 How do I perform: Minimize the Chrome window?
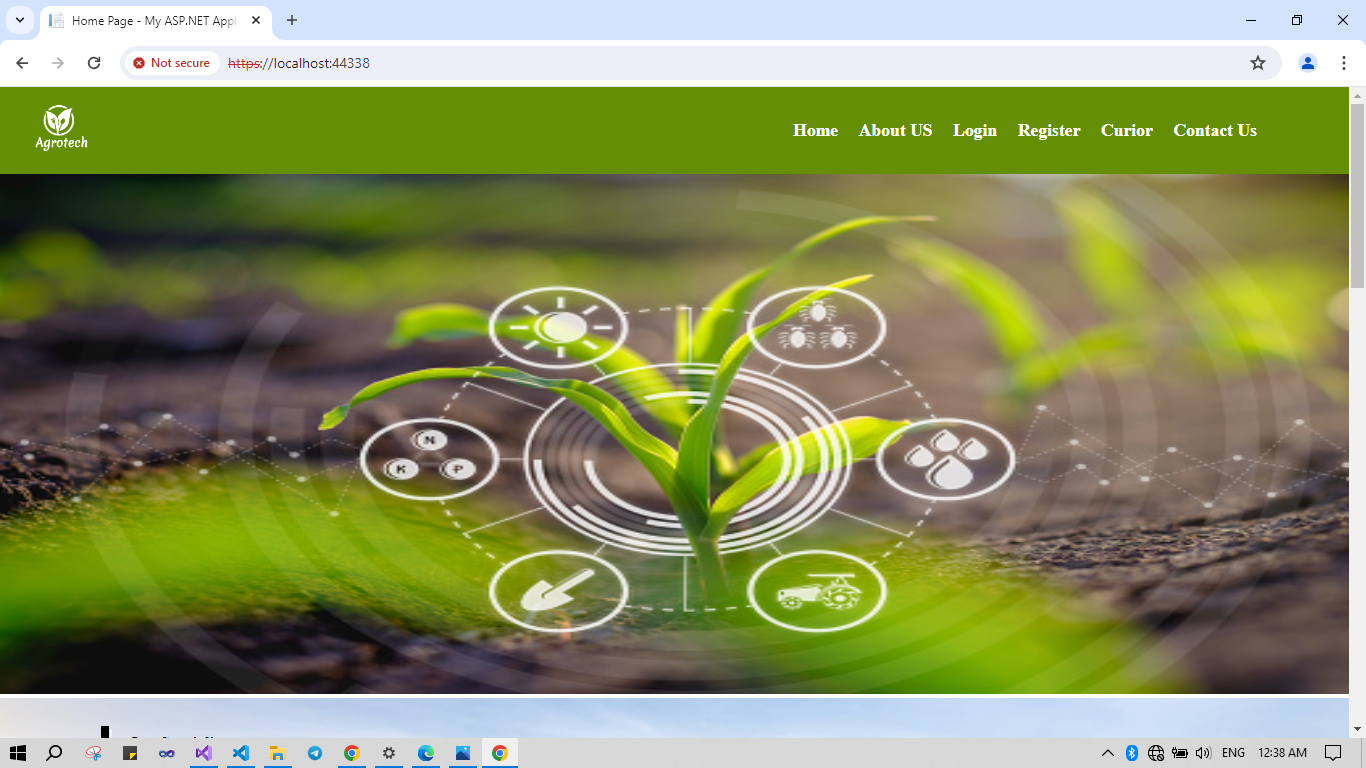[1251, 20]
